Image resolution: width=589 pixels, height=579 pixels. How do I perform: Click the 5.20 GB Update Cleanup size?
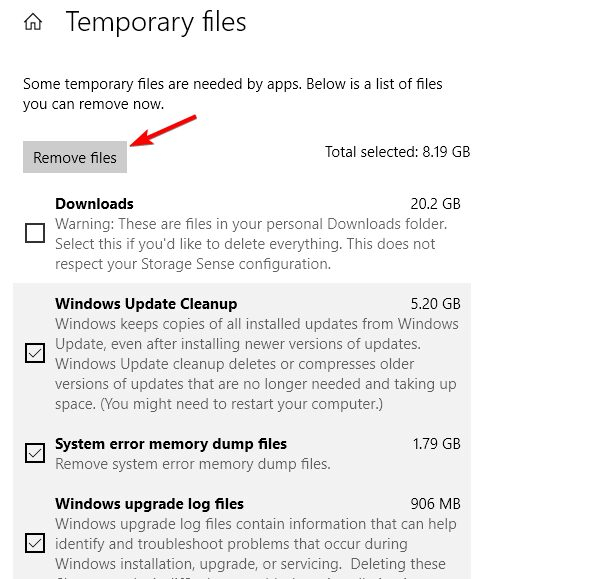tap(435, 304)
